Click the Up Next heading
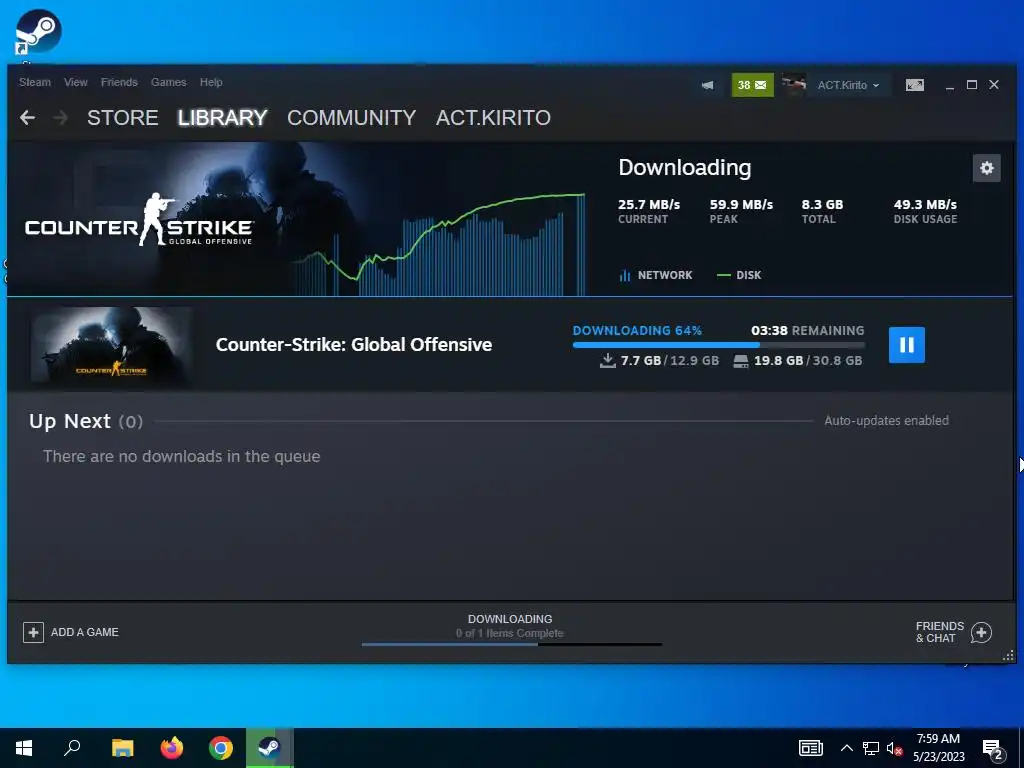The width and height of the screenshot is (1024, 768). tap(70, 421)
